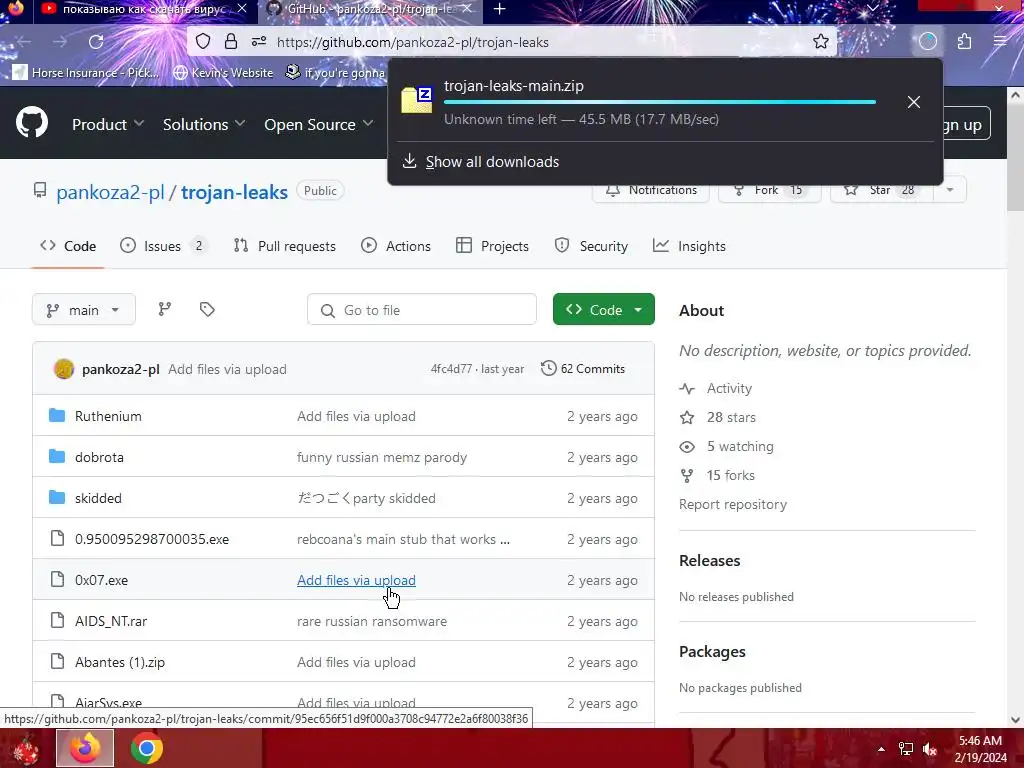Open dobrota folder
Viewport: 1024px width, 768px height.
[99, 457]
